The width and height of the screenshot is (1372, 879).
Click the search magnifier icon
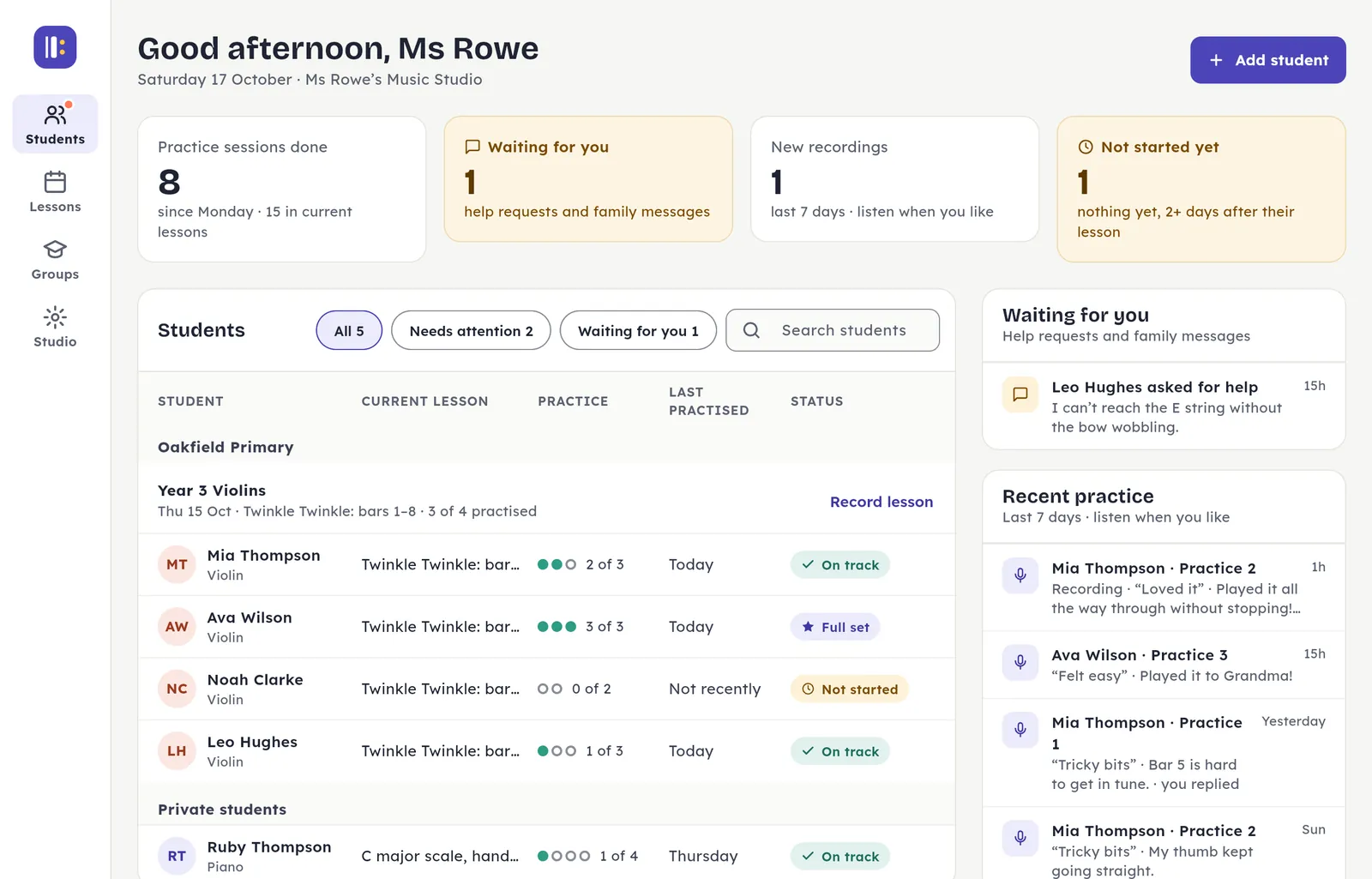coord(751,330)
